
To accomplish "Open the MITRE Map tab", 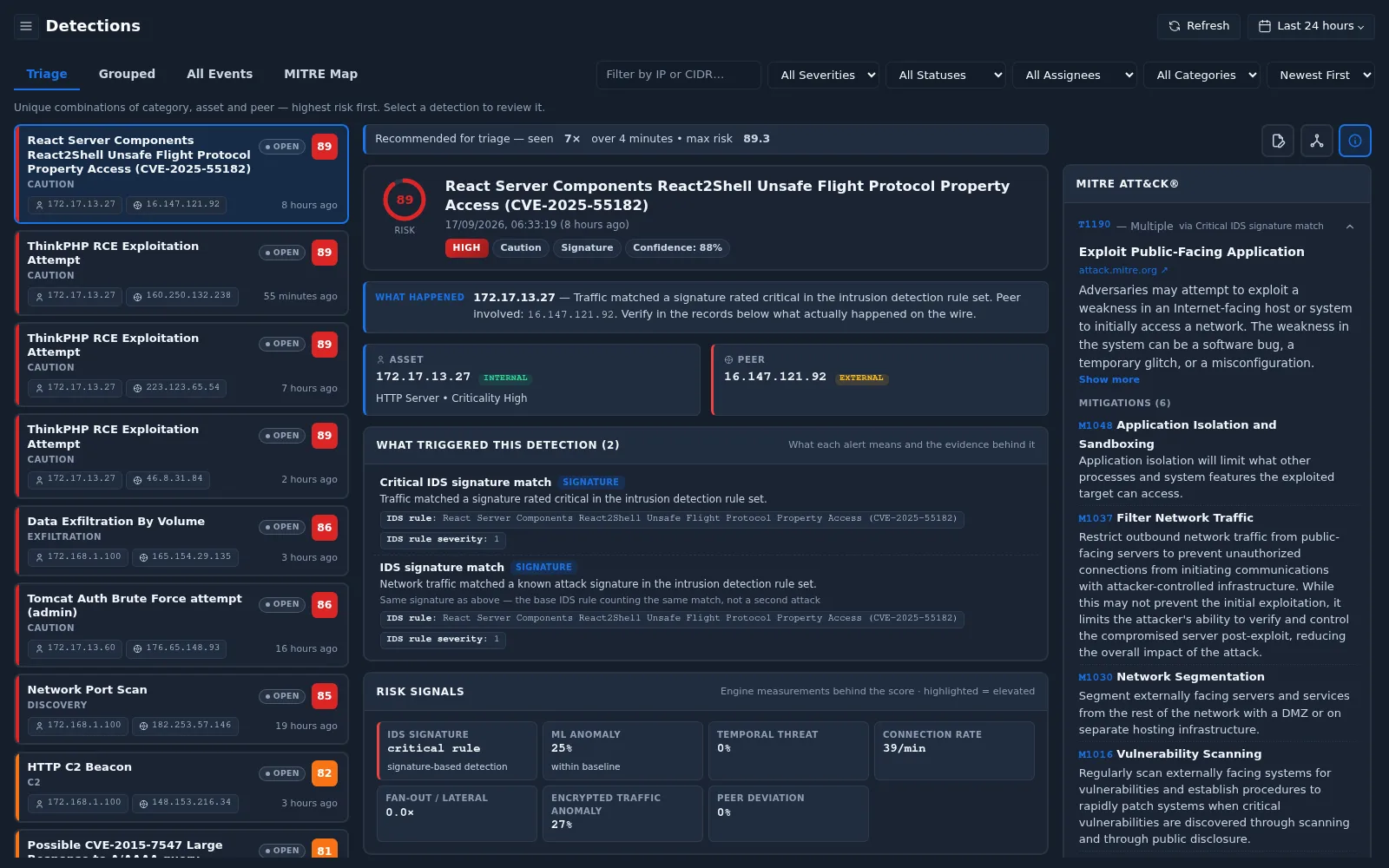I will [x=320, y=75].
